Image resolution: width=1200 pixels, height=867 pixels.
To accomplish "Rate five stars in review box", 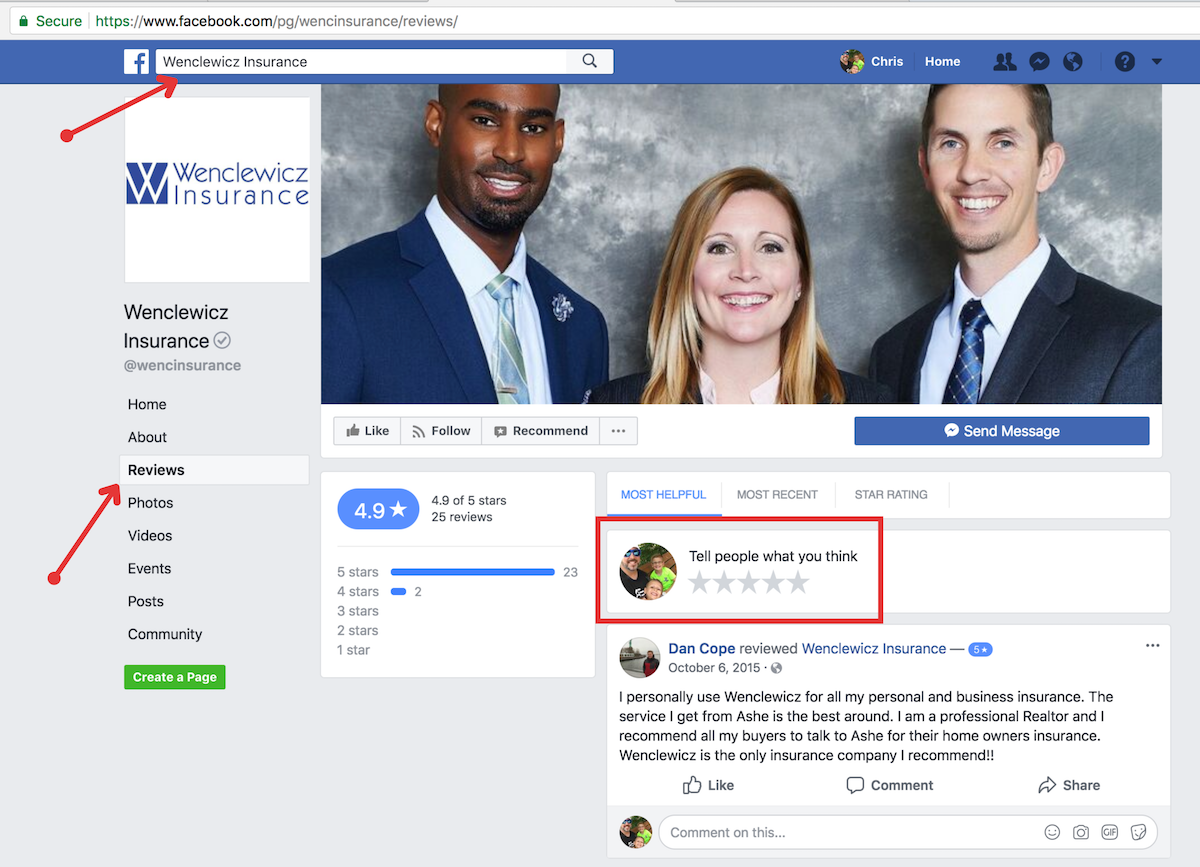I will [x=798, y=583].
